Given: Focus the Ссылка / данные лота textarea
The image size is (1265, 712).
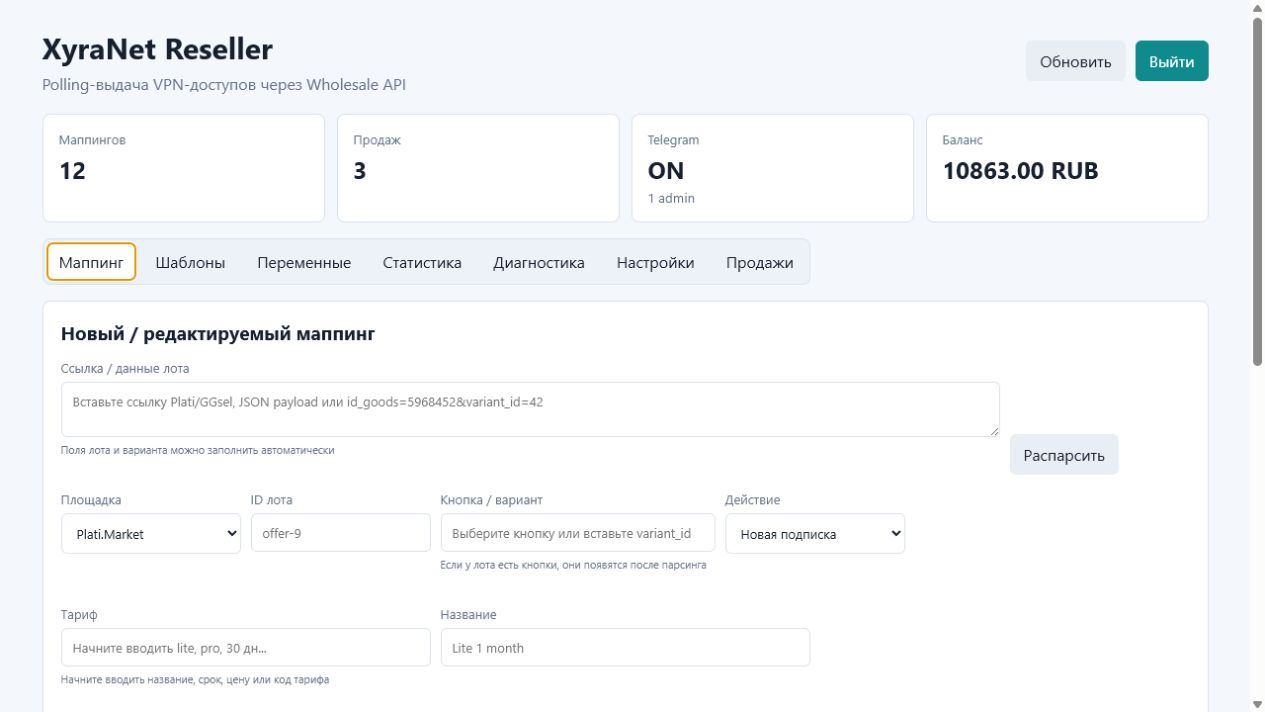Looking at the screenshot, I should point(530,409).
